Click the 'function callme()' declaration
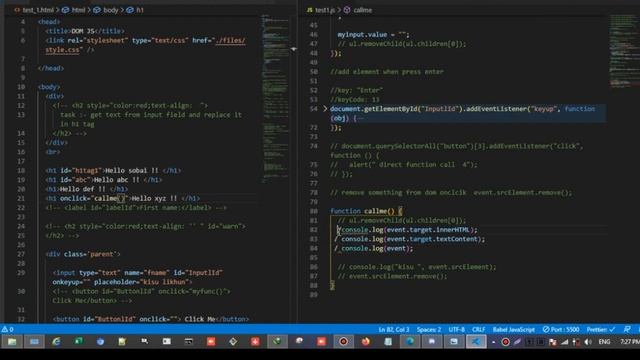 pos(362,211)
